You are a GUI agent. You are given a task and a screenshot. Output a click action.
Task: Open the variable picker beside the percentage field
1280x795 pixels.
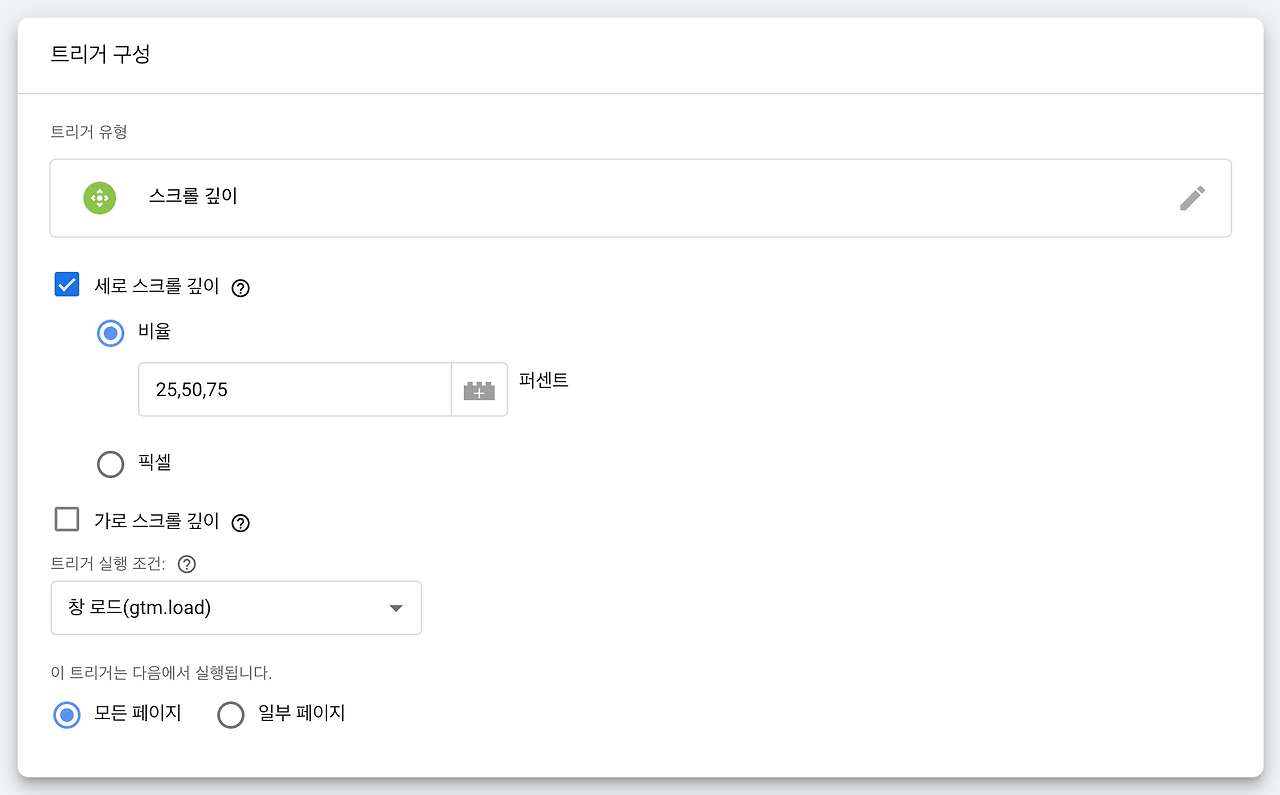pos(479,390)
